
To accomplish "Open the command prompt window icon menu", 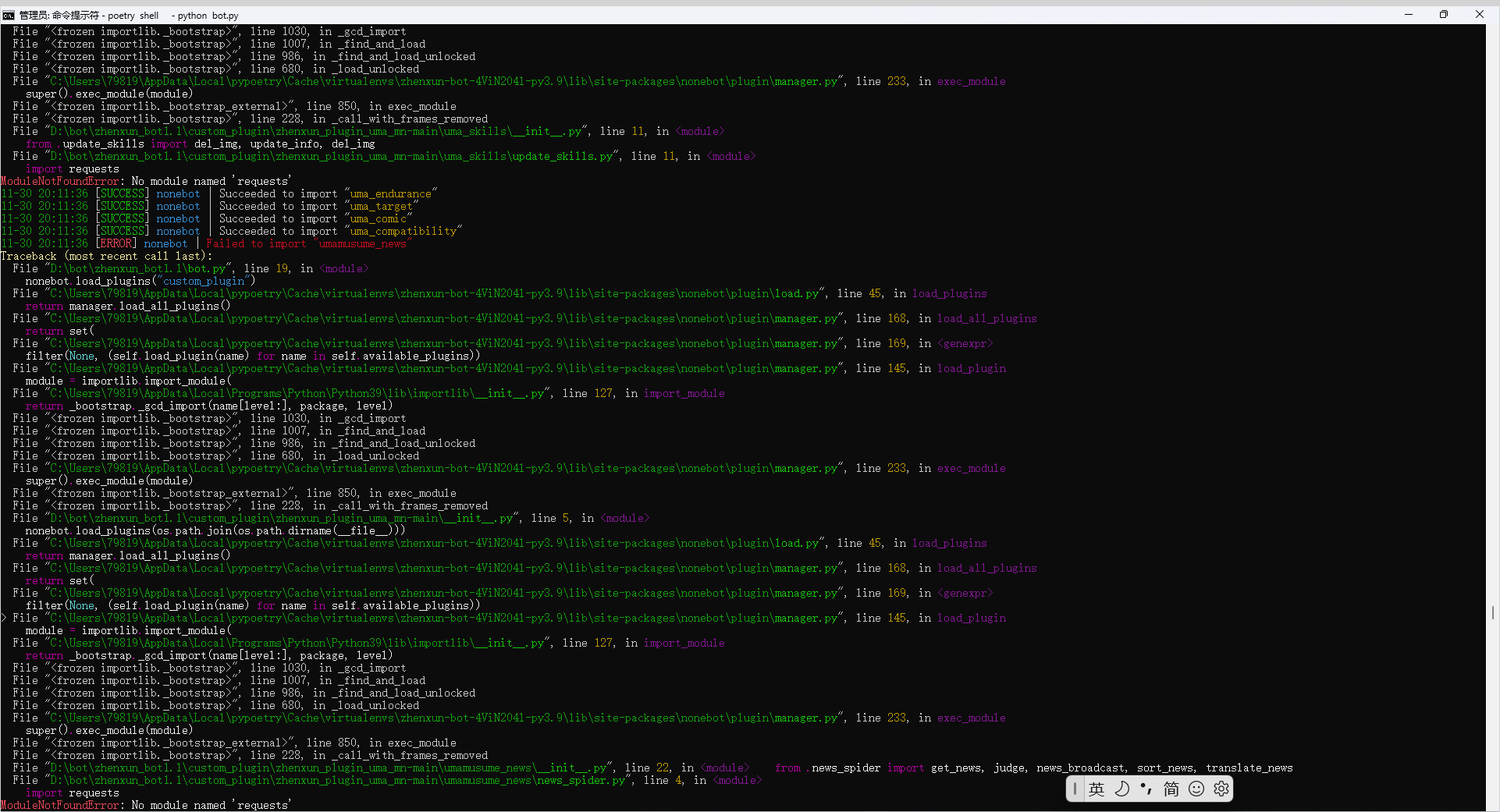I will click(9, 15).
